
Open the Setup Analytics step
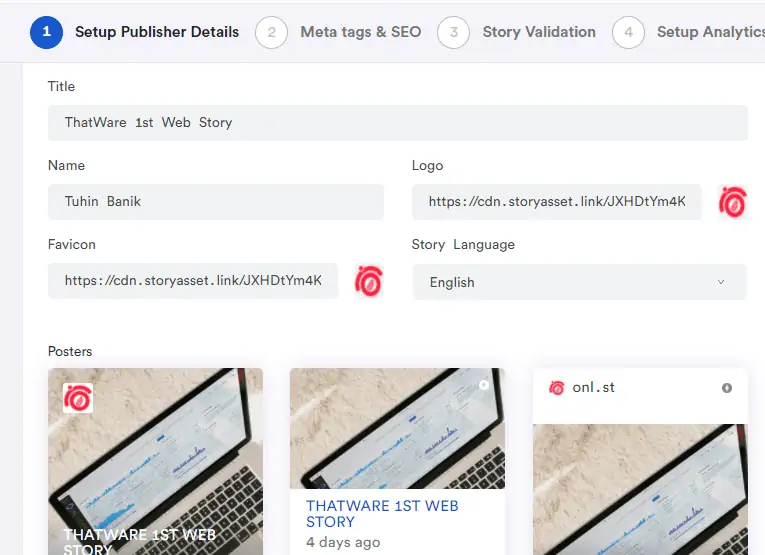[x=711, y=32]
